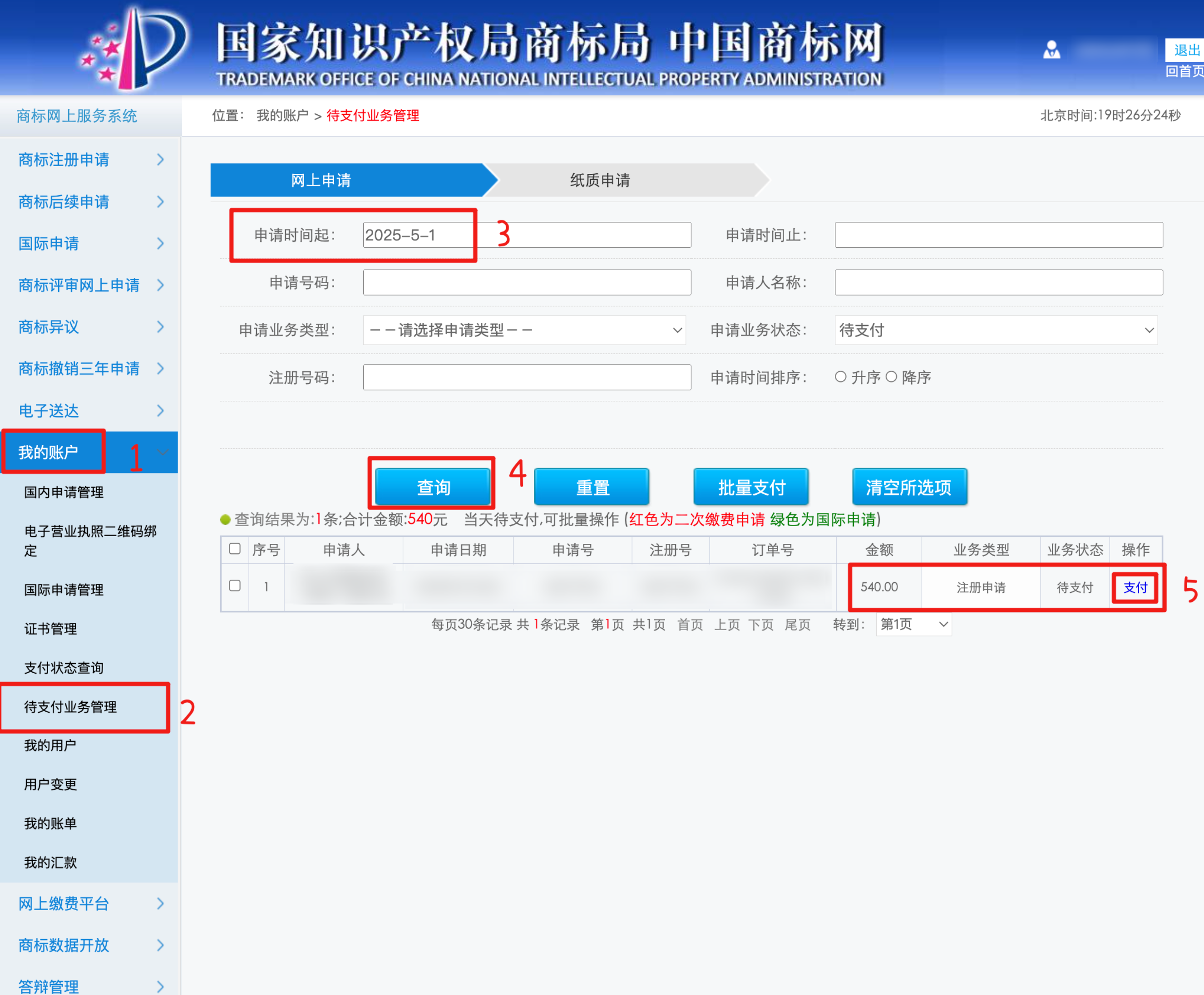
Task: Expand 网上缴费平台 menu chevron
Action: [x=161, y=904]
